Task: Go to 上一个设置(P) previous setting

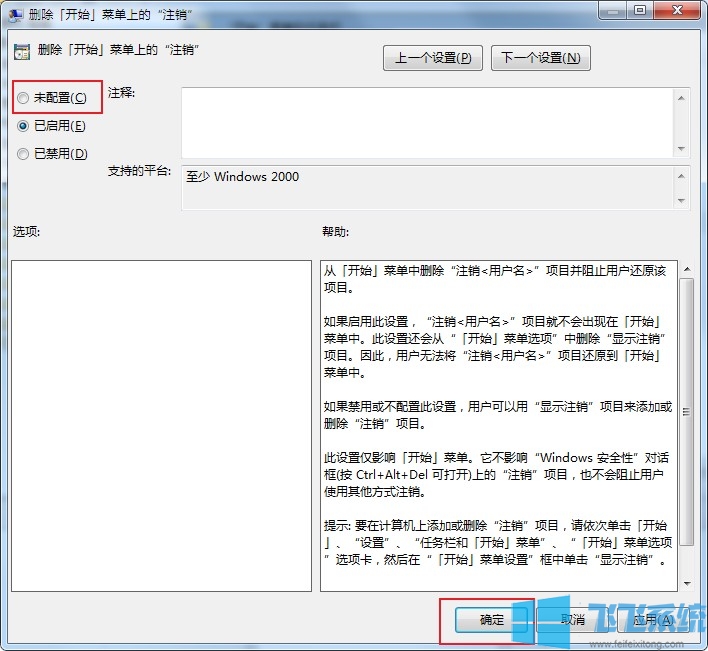Action: (x=433, y=58)
